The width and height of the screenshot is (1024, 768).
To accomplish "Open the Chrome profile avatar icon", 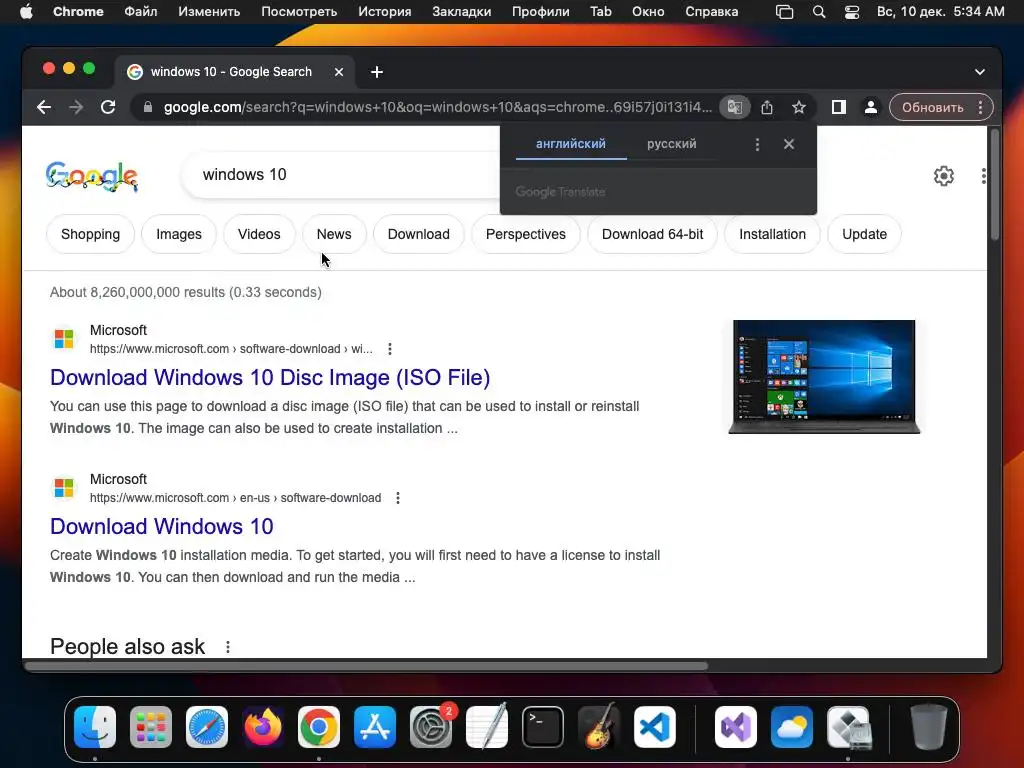I will click(871, 107).
